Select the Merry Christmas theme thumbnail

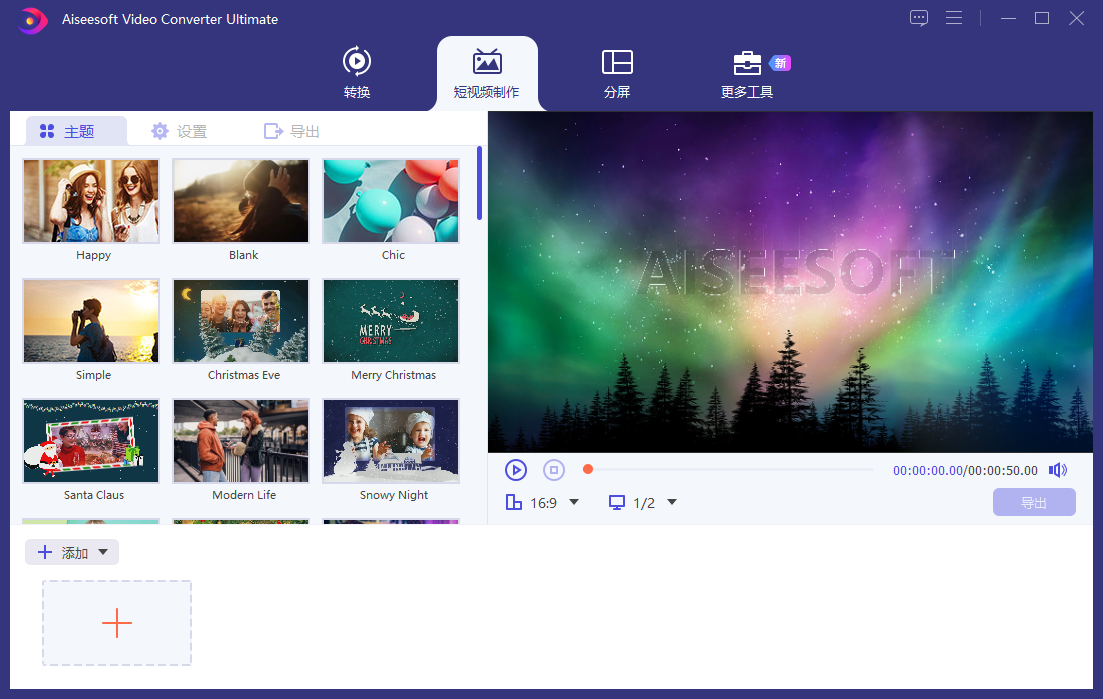point(391,321)
